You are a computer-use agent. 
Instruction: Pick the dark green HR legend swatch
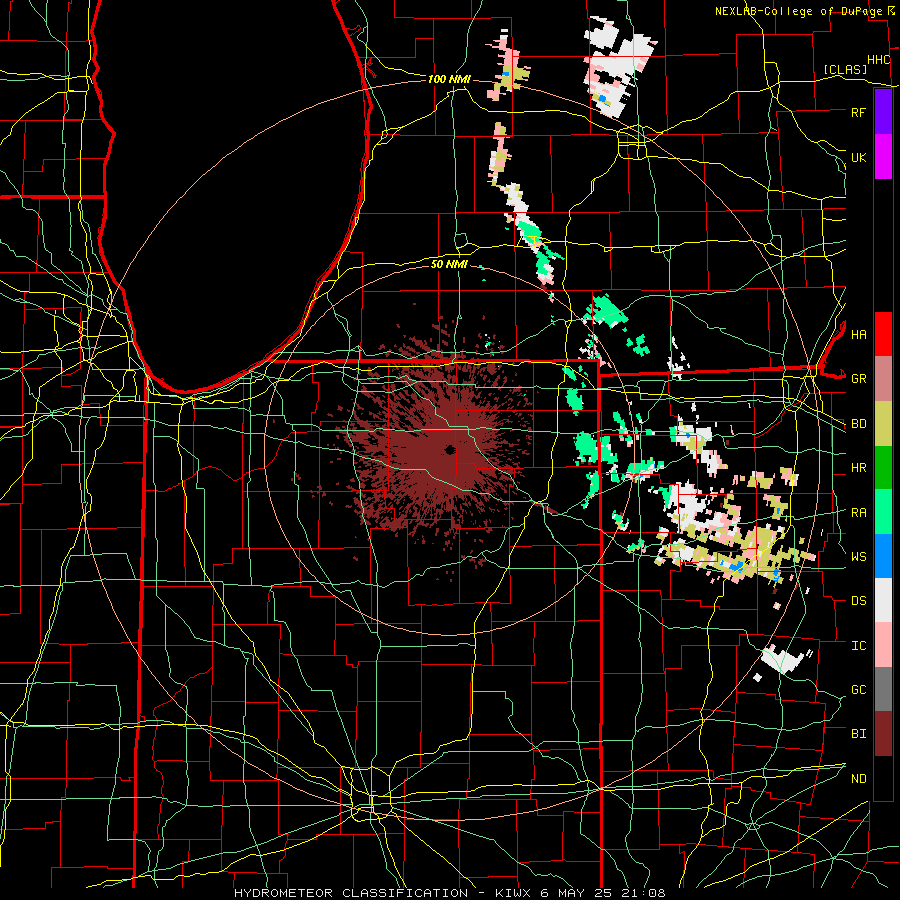click(x=883, y=468)
